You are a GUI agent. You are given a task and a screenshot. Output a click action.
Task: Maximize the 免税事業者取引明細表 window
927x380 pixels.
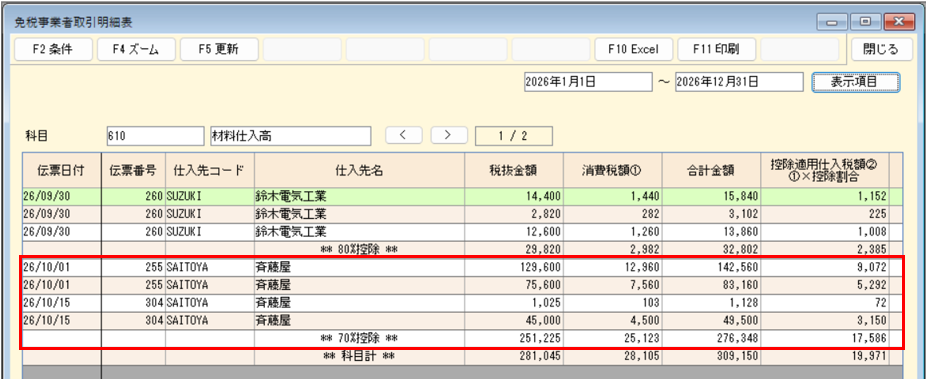pyautogui.click(x=866, y=22)
